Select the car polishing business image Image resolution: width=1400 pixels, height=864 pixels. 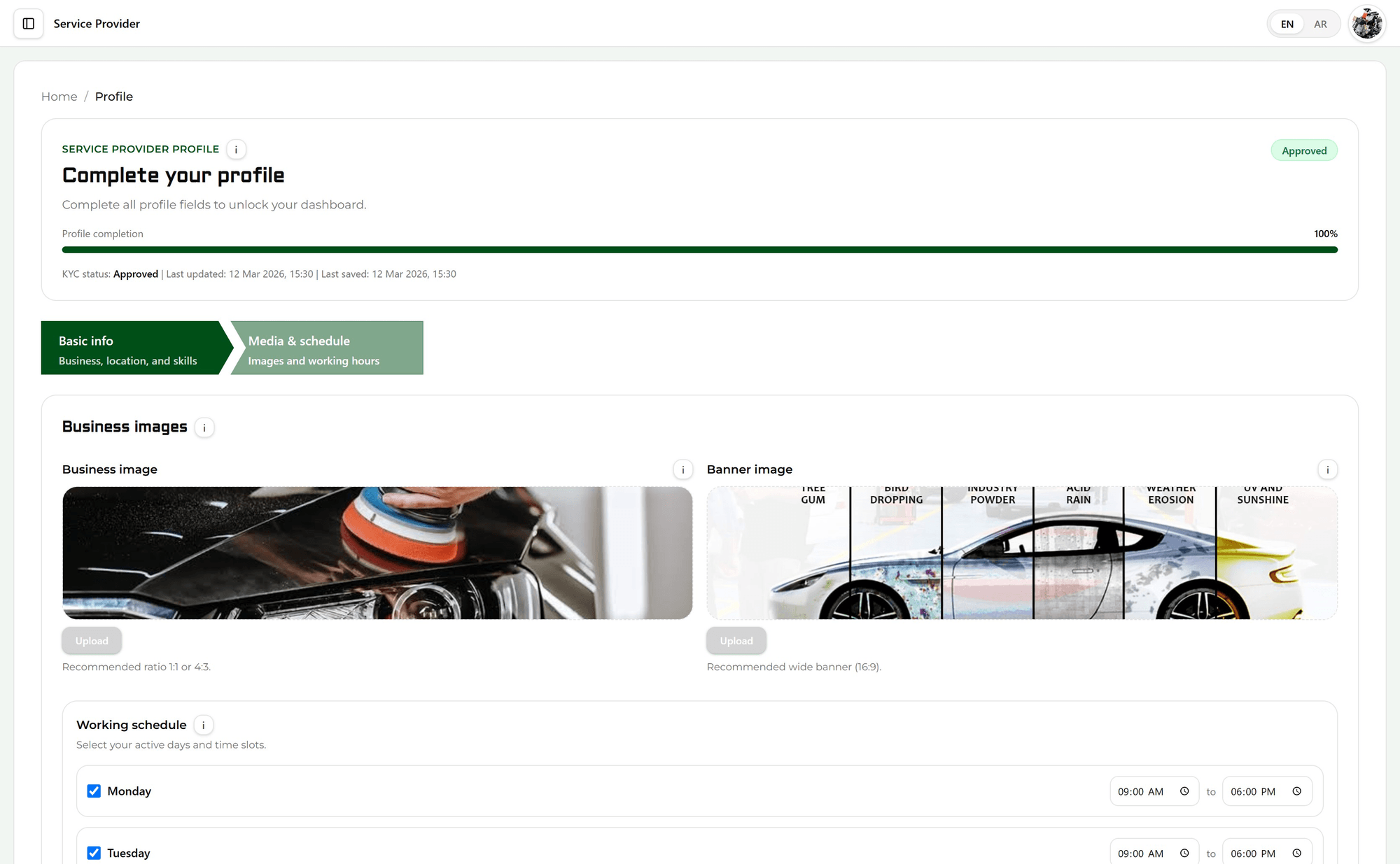click(x=377, y=553)
